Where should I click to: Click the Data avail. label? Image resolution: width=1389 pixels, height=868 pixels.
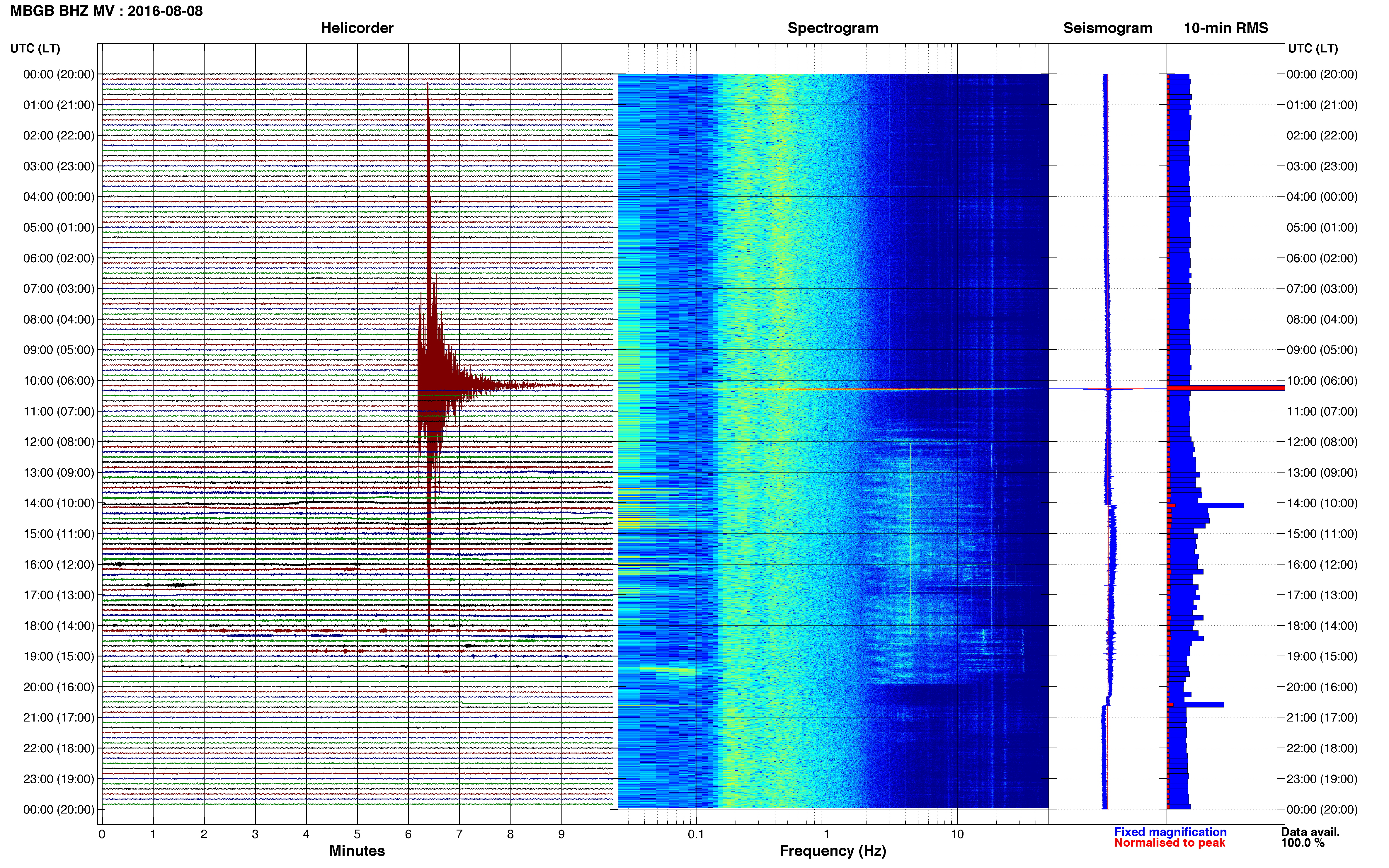[x=1310, y=832]
